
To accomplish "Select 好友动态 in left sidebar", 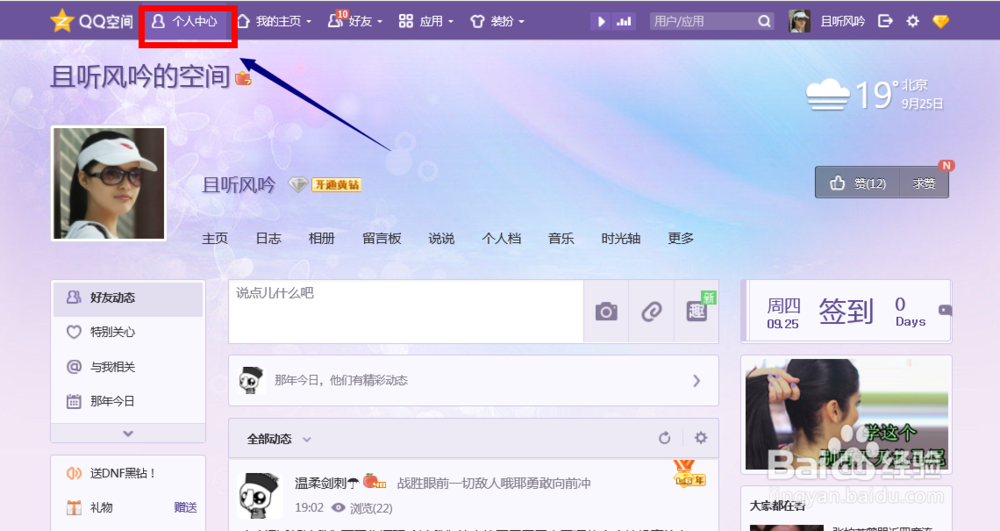I will 128,298.
